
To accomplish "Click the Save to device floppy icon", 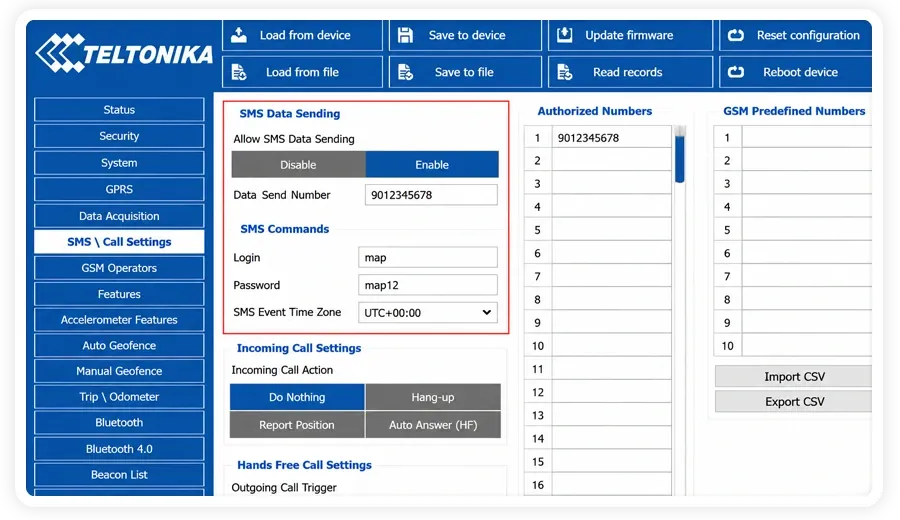I will (x=405, y=35).
